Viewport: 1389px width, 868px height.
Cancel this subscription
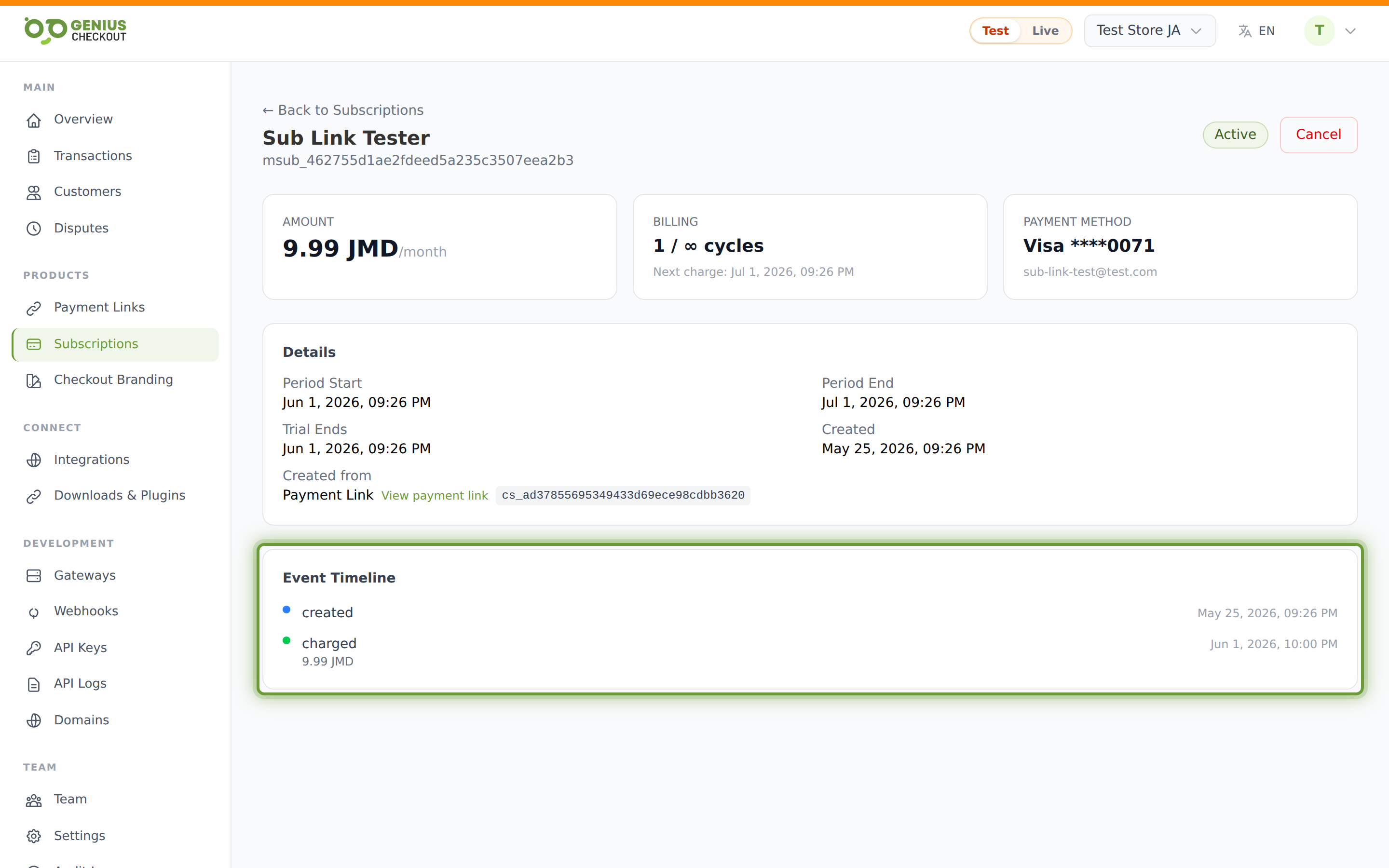tap(1319, 135)
